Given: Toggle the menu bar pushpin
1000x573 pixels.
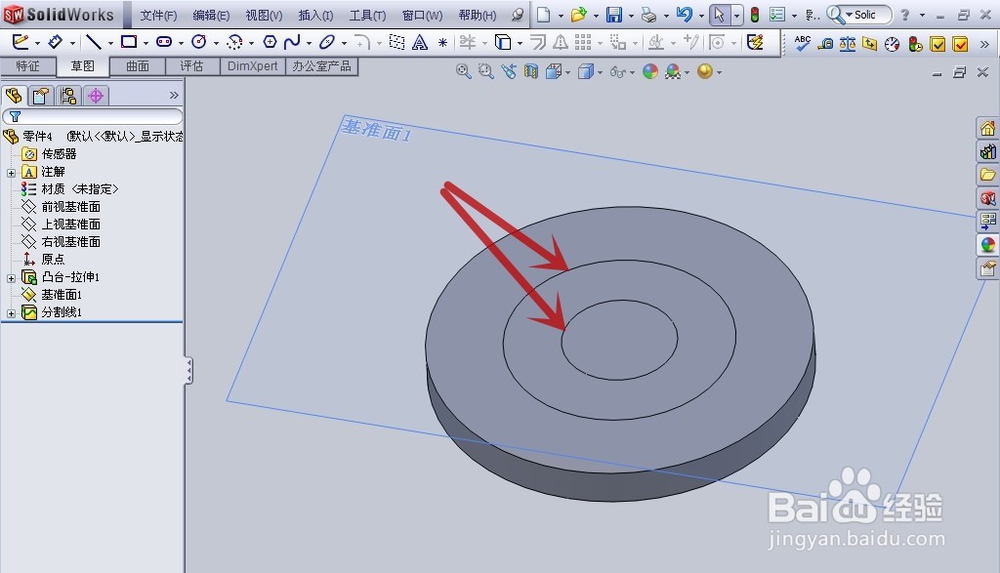Looking at the screenshot, I should tap(518, 15).
